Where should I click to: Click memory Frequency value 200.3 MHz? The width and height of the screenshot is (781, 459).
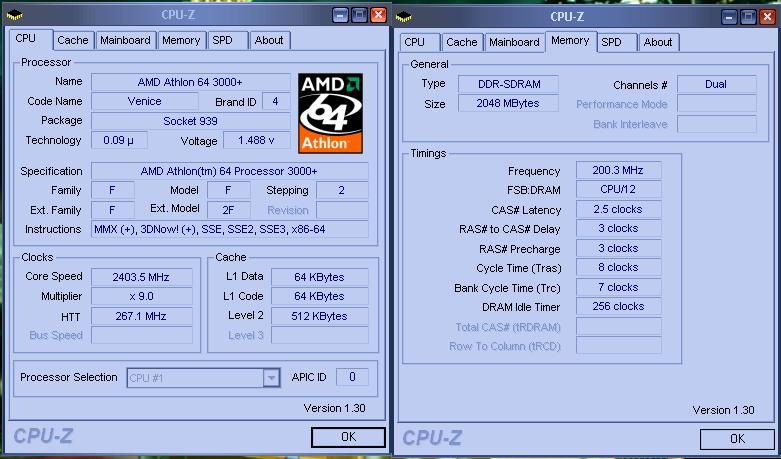tap(619, 170)
